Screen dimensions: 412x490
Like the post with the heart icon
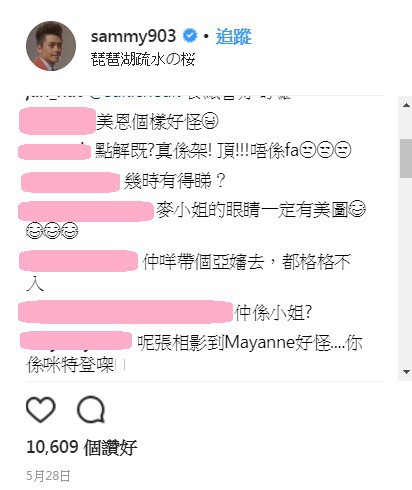pyautogui.click(x=41, y=409)
